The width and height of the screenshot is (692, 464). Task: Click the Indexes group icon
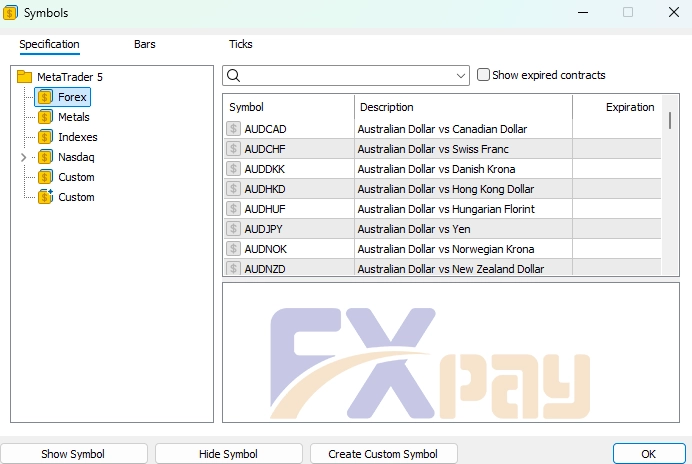click(45, 137)
